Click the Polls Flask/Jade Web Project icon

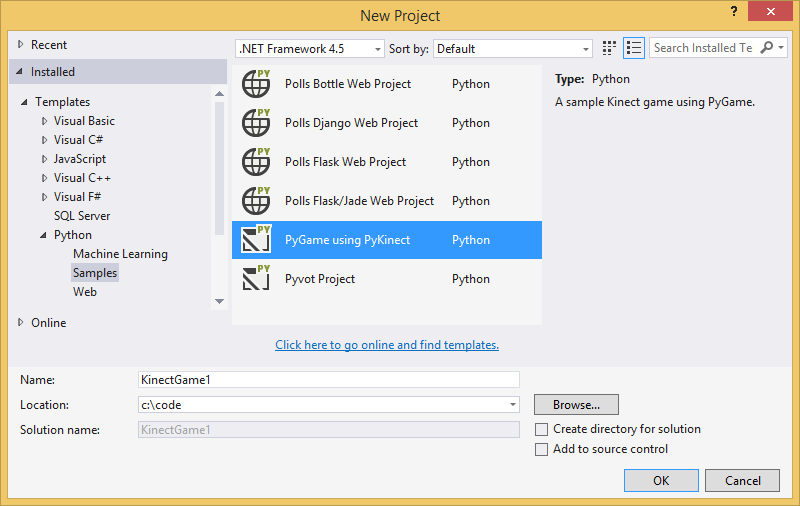[x=257, y=201]
